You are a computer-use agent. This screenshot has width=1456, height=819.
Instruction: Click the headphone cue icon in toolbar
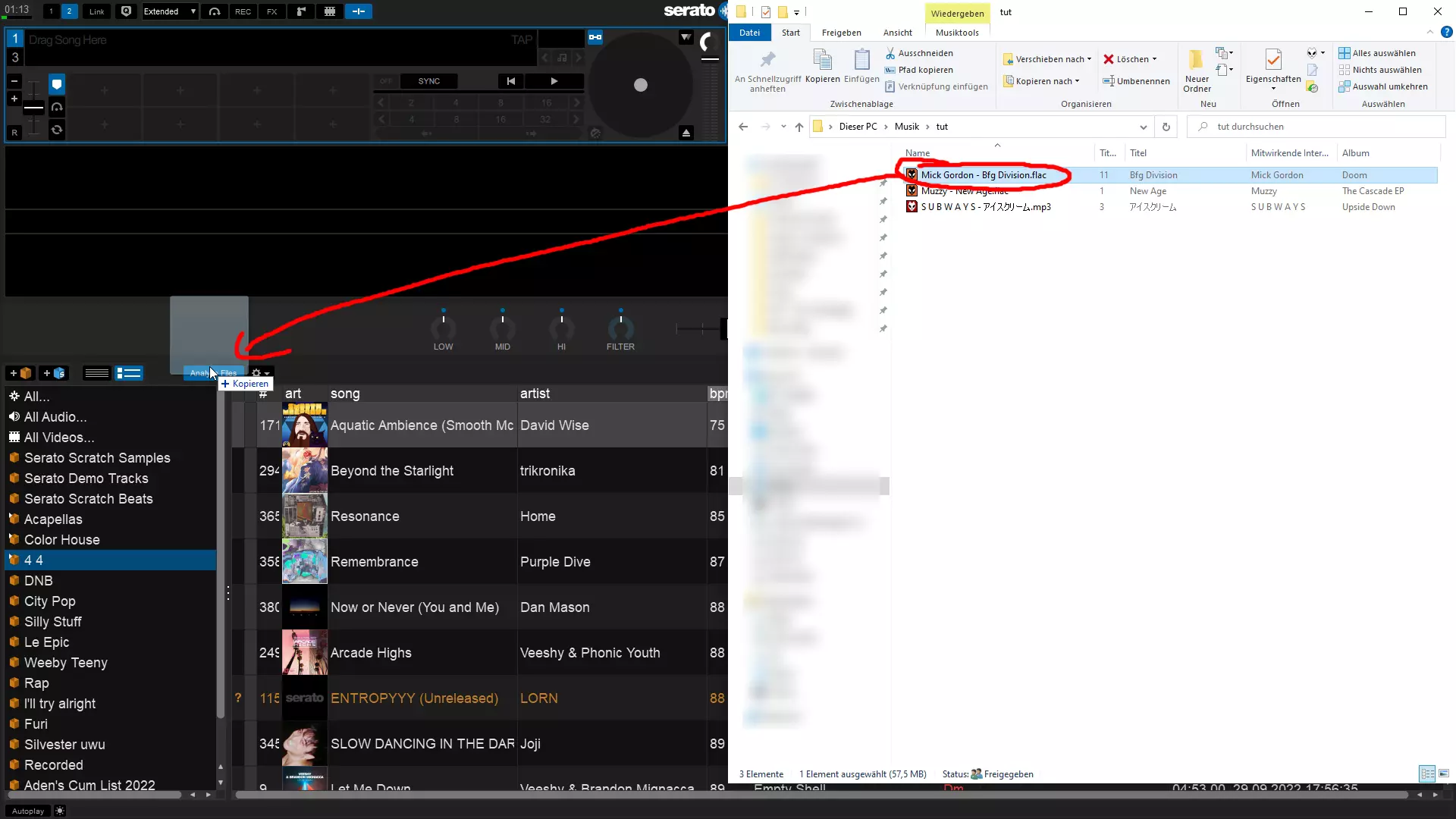pyautogui.click(x=215, y=11)
